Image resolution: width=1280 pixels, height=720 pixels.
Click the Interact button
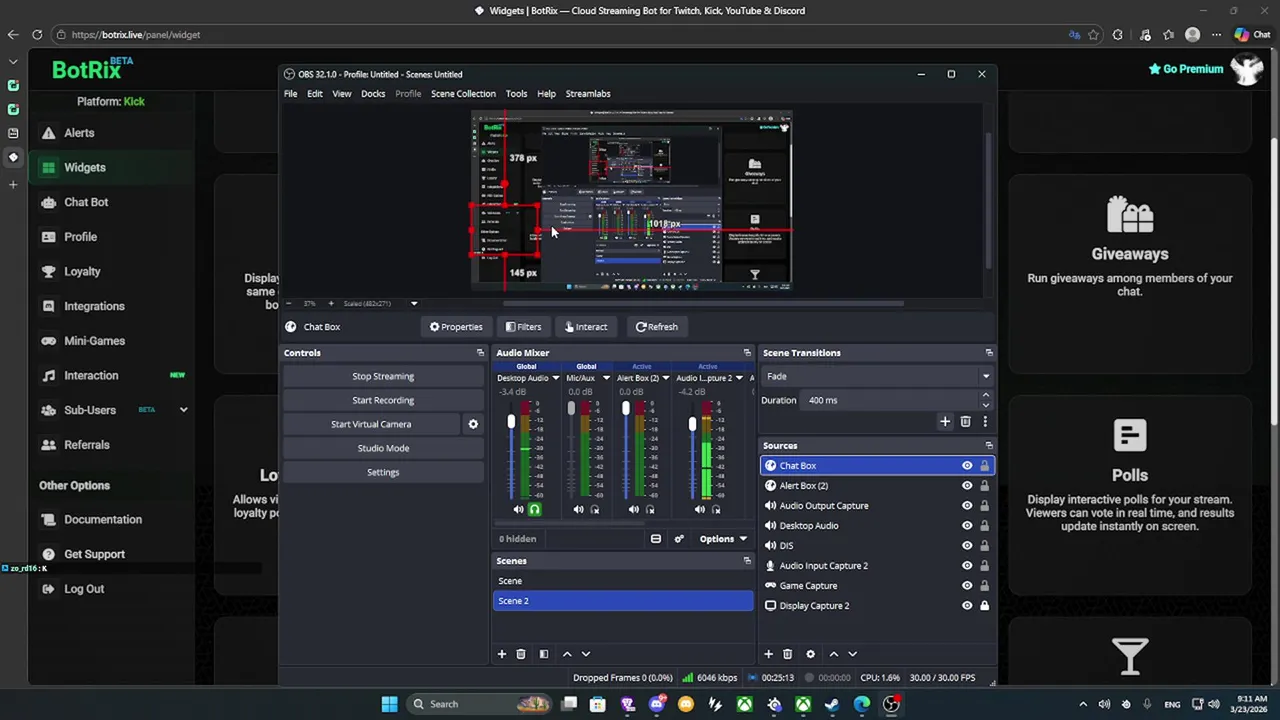coord(585,327)
